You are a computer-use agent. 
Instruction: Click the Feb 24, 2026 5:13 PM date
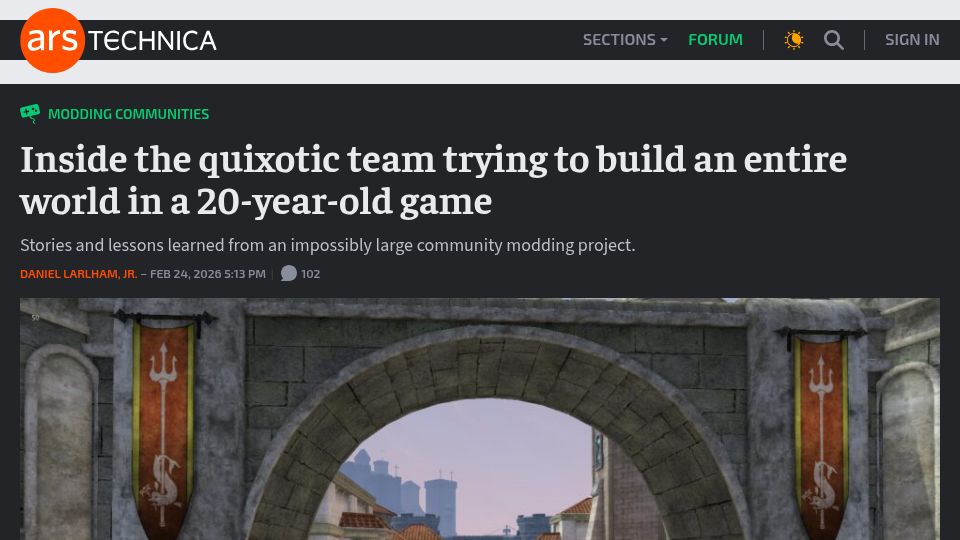[208, 274]
